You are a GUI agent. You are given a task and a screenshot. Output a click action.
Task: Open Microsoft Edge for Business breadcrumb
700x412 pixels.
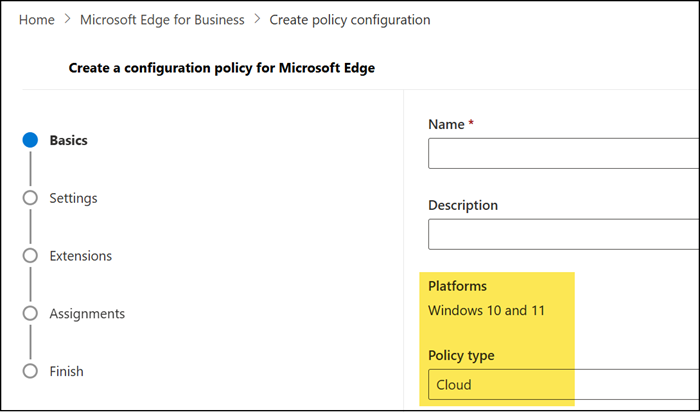[x=162, y=20]
